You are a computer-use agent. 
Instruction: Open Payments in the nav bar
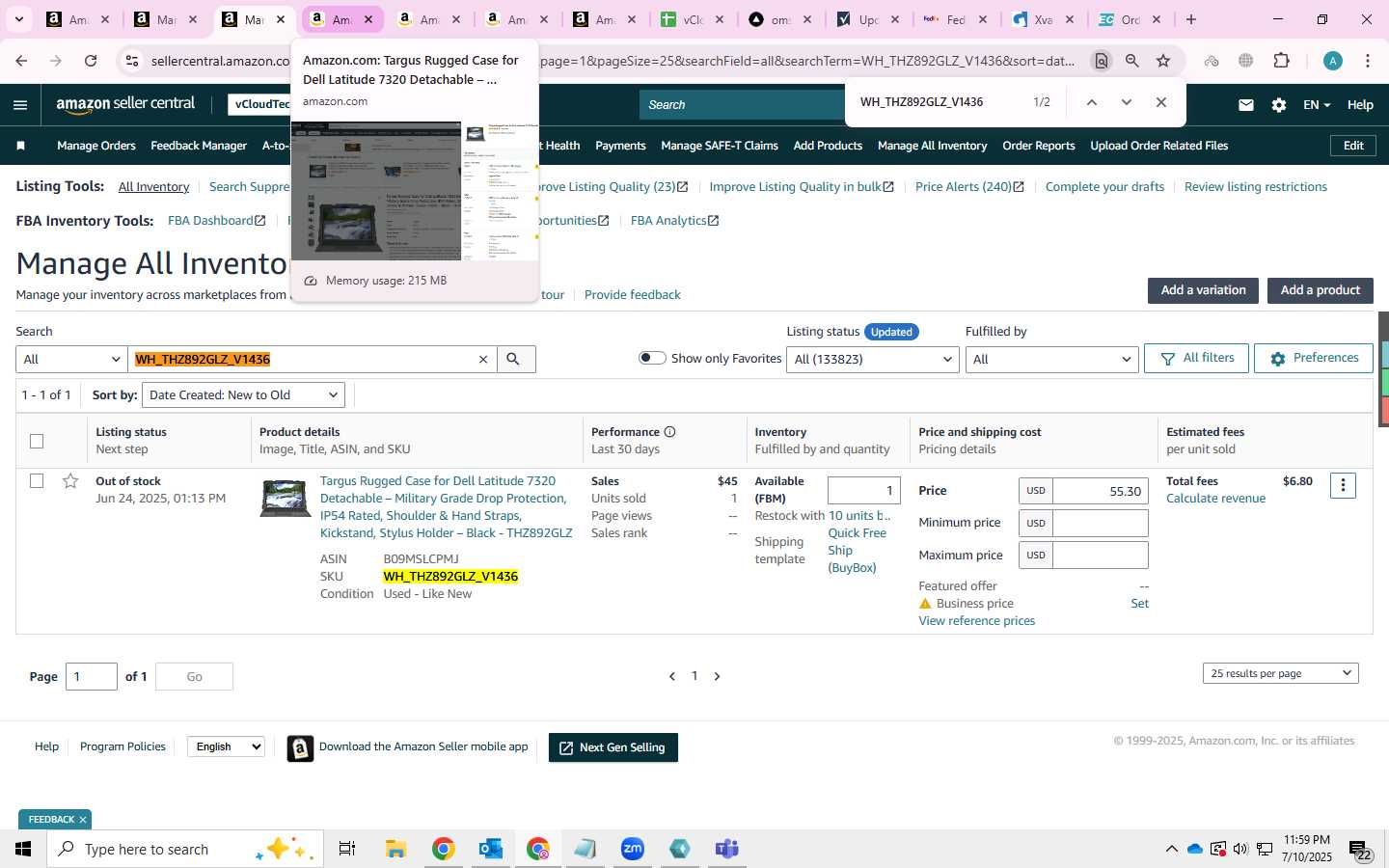(x=620, y=146)
